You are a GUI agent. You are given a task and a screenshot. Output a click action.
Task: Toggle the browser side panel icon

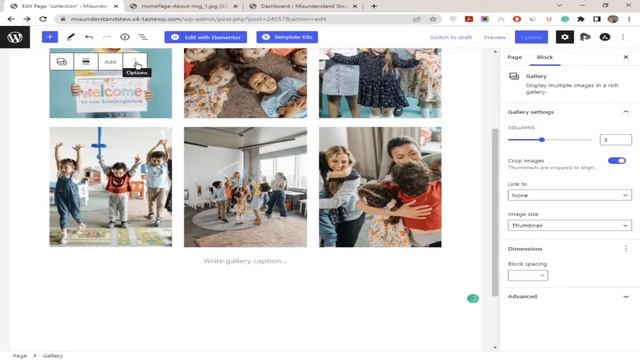pos(597,19)
